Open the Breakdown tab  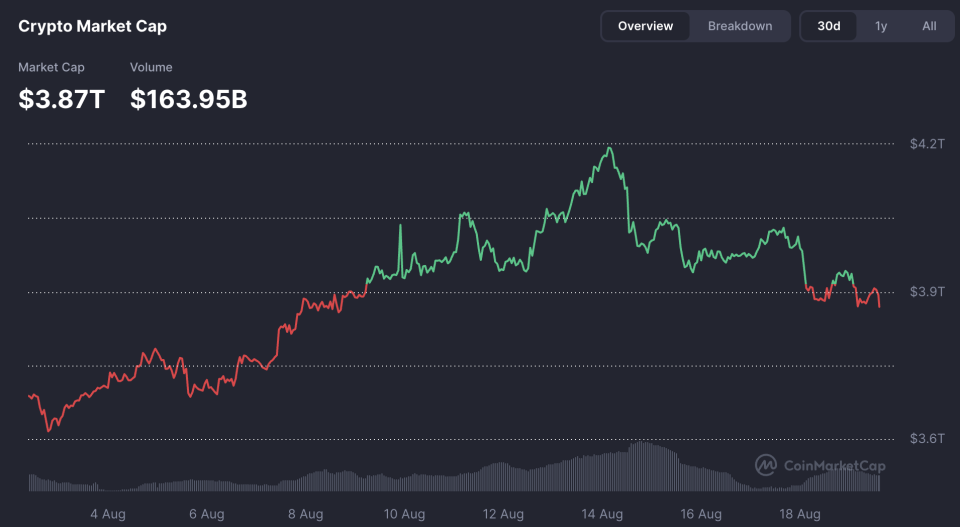point(740,26)
